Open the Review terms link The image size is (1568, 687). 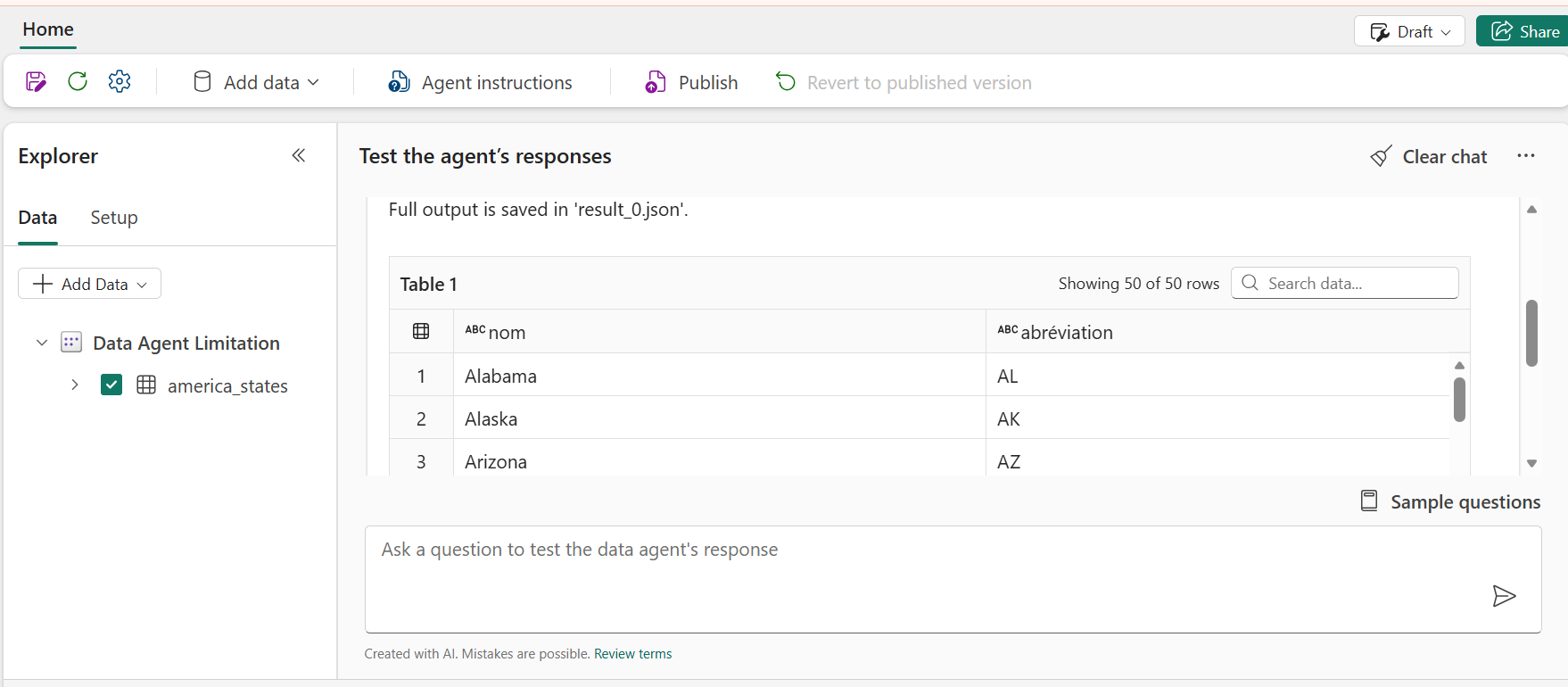[633, 654]
